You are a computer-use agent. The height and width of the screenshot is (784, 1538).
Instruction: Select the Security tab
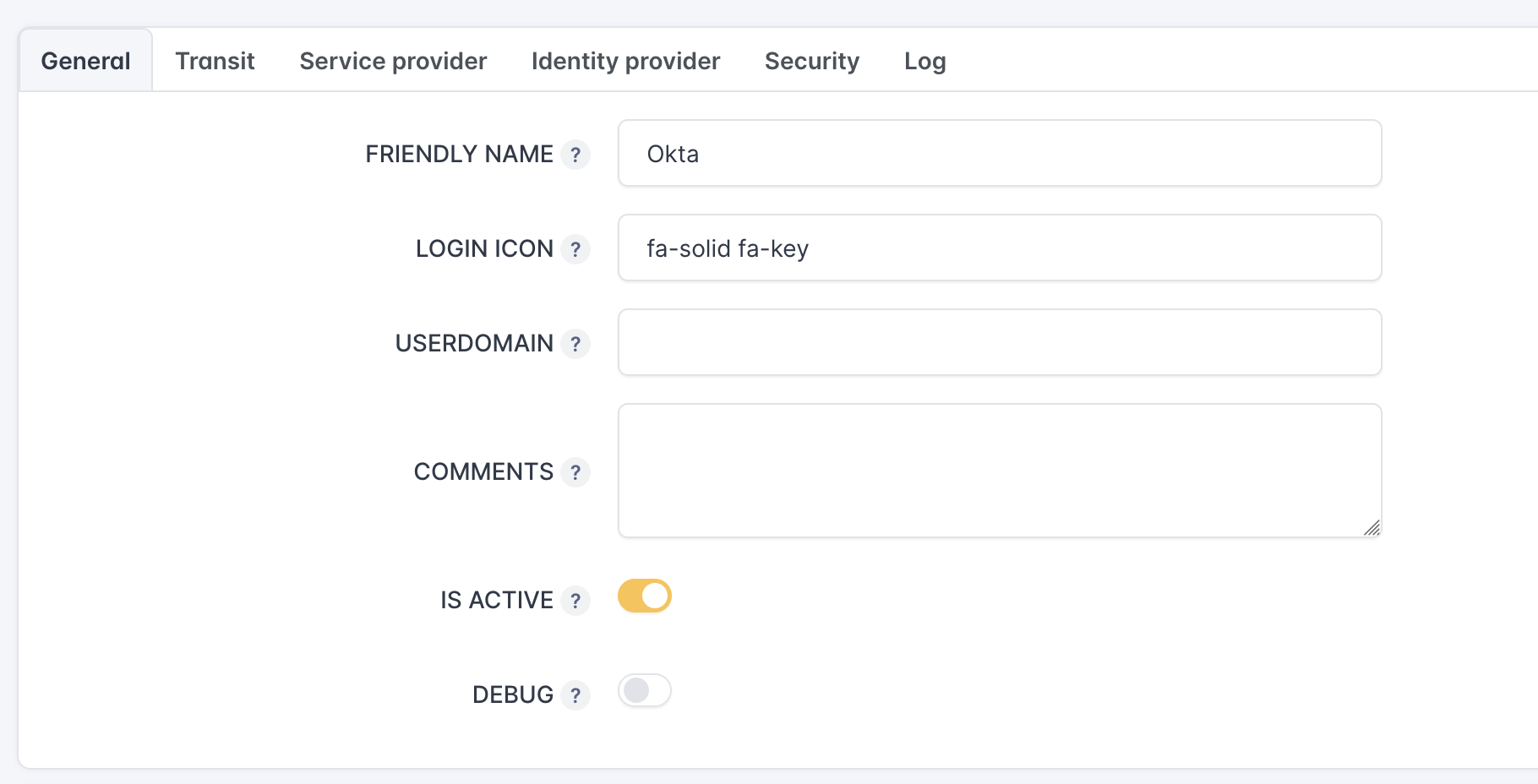click(811, 61)
